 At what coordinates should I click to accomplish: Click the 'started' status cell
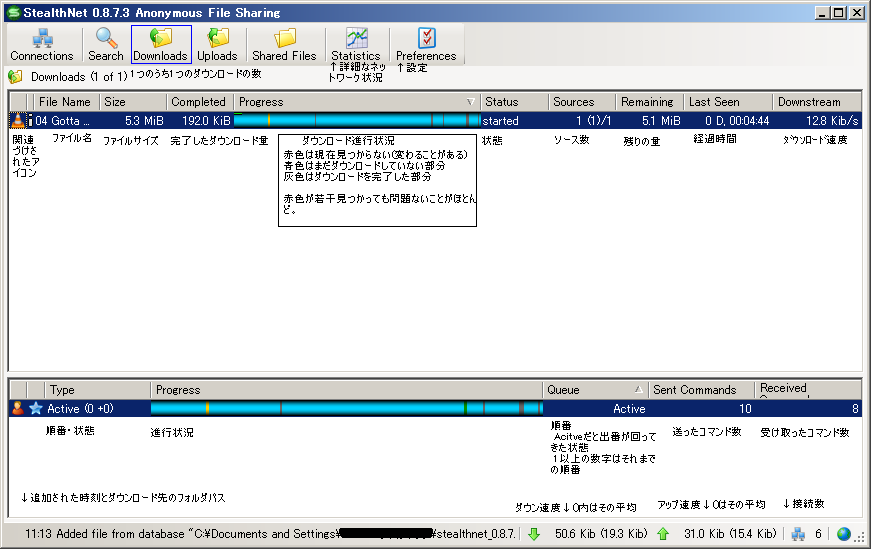click(x=500, y=121)
